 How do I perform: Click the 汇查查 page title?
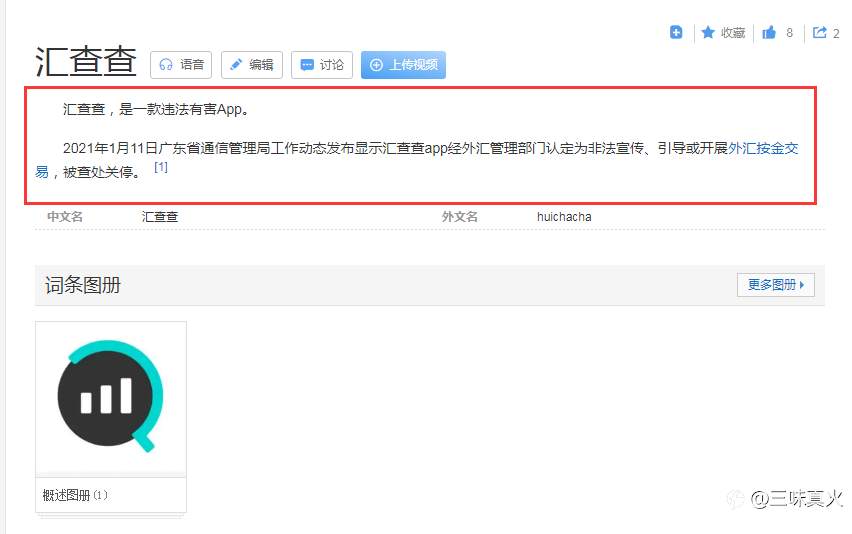pyautogui.click(x=86, y=61)
